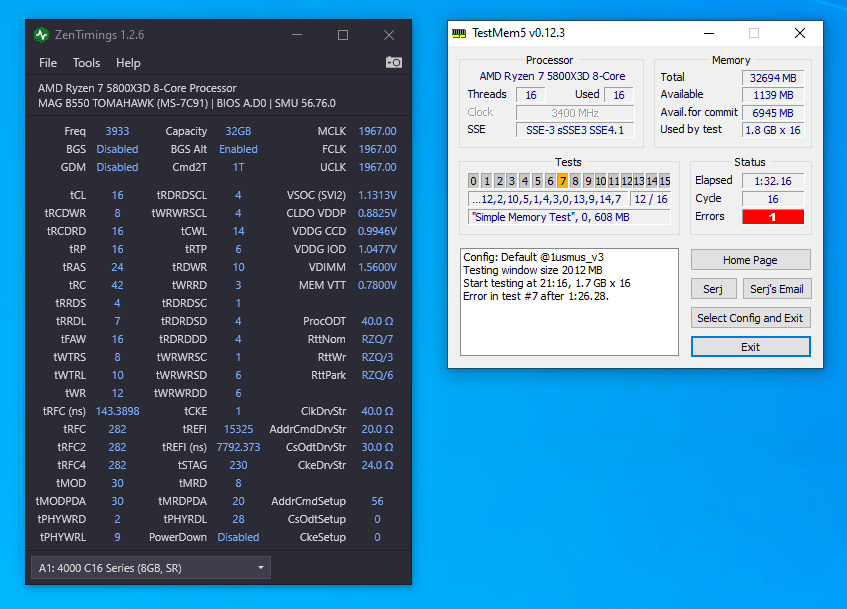Open the Help menu in ZenTimings
Image resolution: width=847 pixels, height=609 pixels.
click(128, 63)
